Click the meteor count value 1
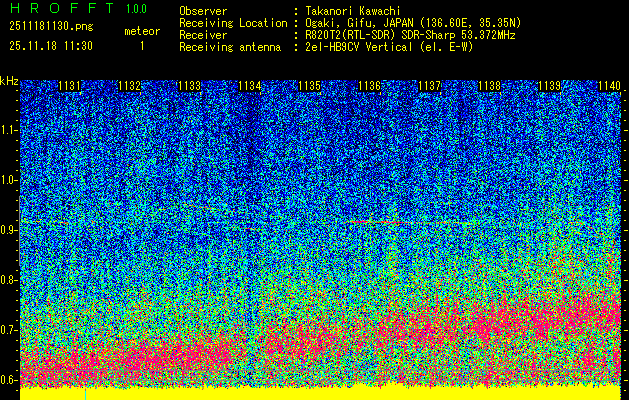The width and height of the screenshot is (629, 400). click(x=142, y=46)
